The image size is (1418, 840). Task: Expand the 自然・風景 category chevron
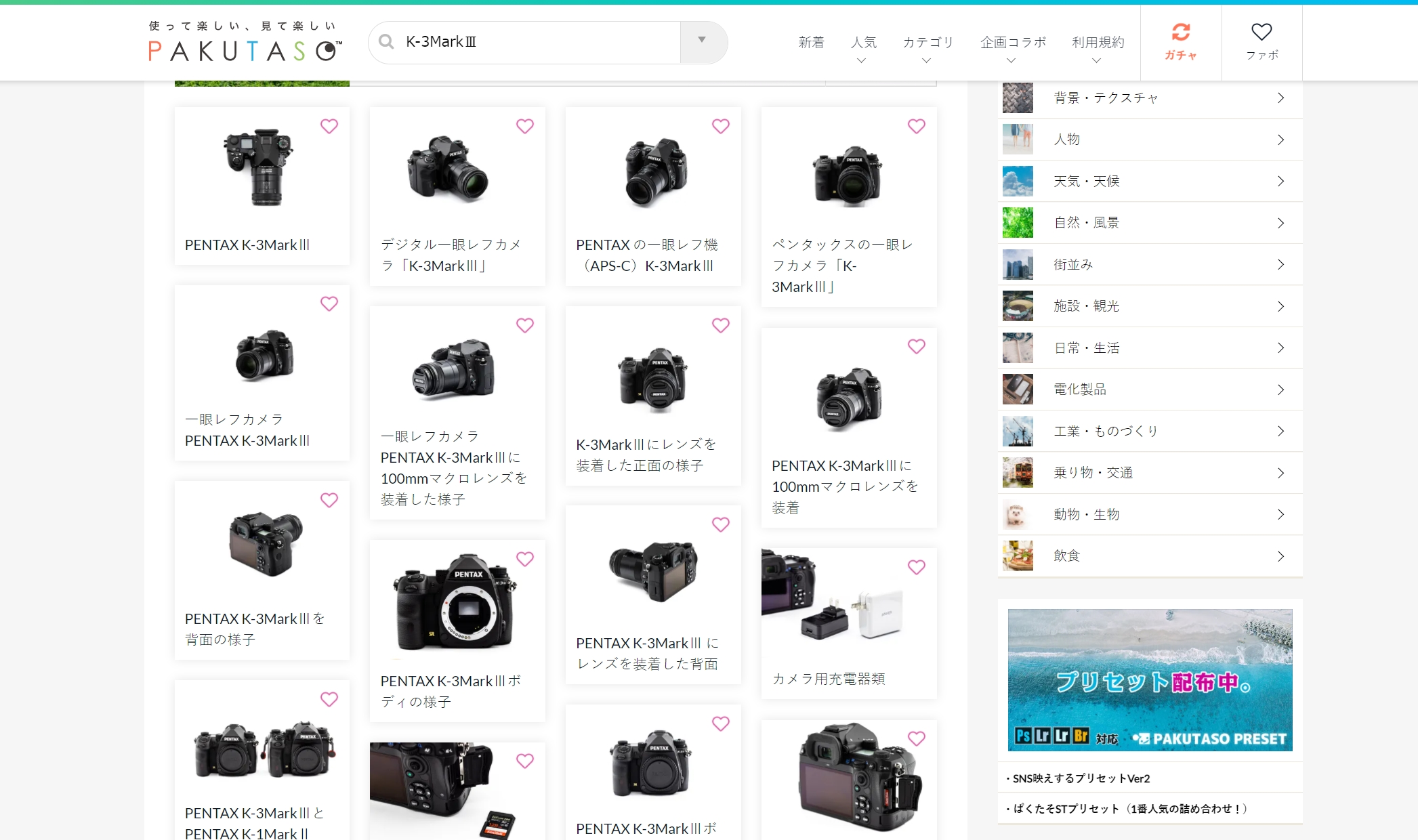tap(1280, 223)
